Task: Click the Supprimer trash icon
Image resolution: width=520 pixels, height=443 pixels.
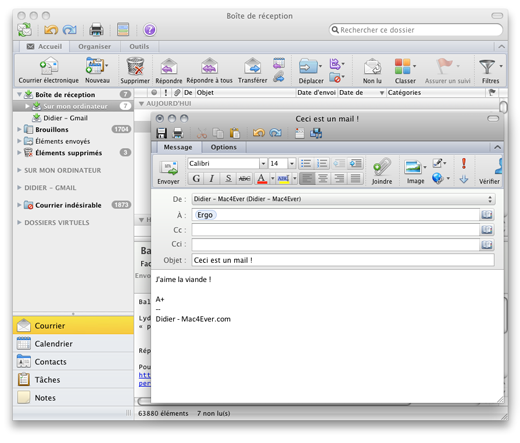Action: pos(135,70)
